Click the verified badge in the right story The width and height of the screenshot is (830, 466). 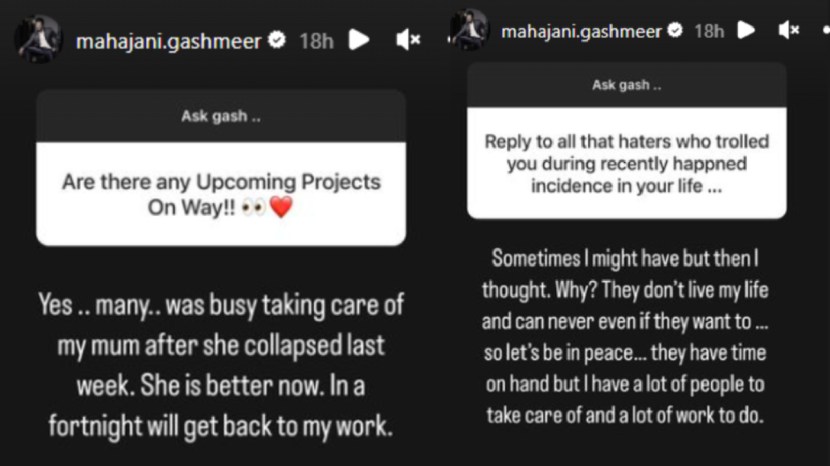pyautogui.click(x=674, y=30)
